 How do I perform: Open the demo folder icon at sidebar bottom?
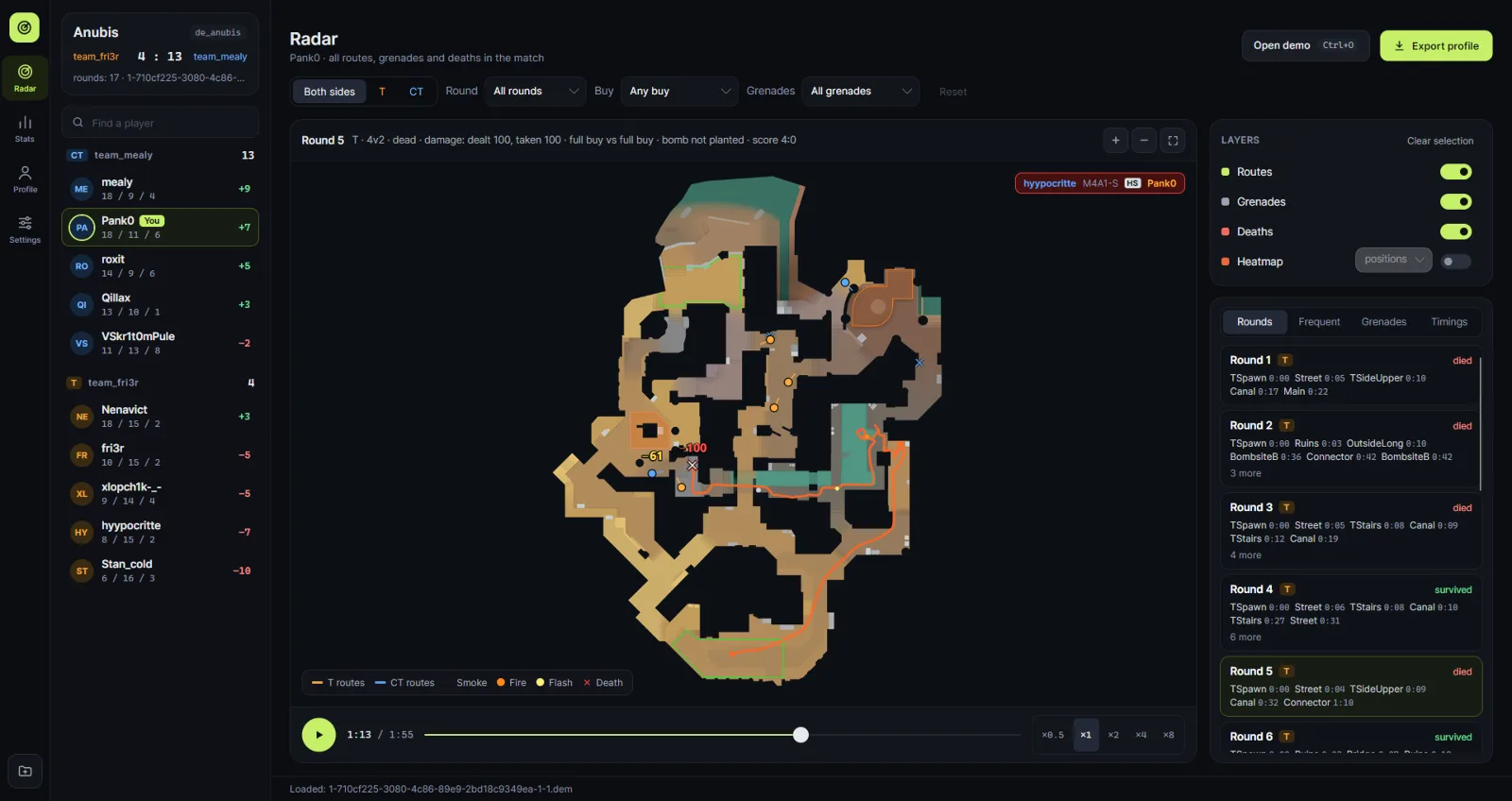click(x=25, y=771)
